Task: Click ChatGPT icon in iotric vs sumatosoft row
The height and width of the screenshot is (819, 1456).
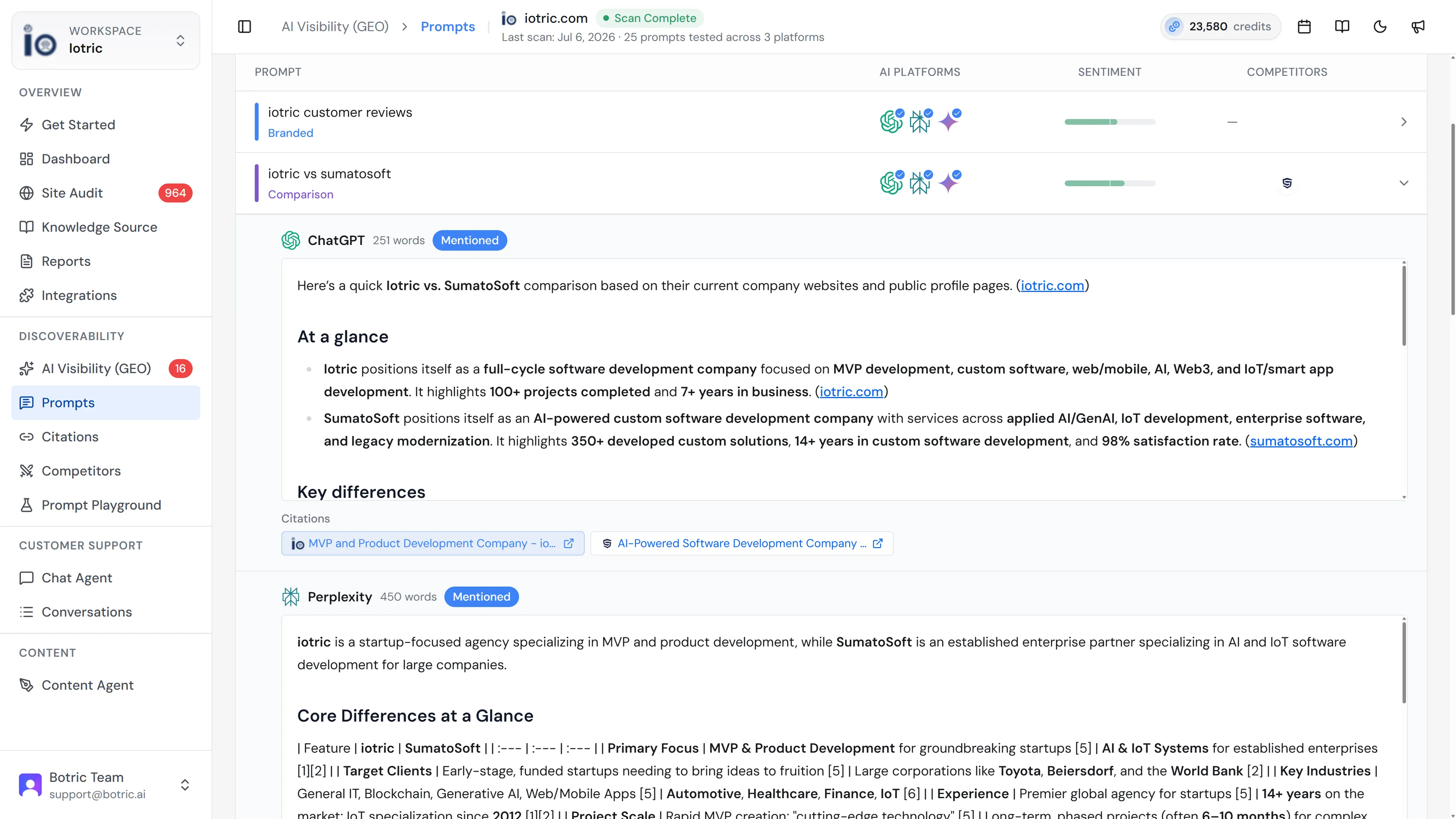Action: (x=891, y=183)
